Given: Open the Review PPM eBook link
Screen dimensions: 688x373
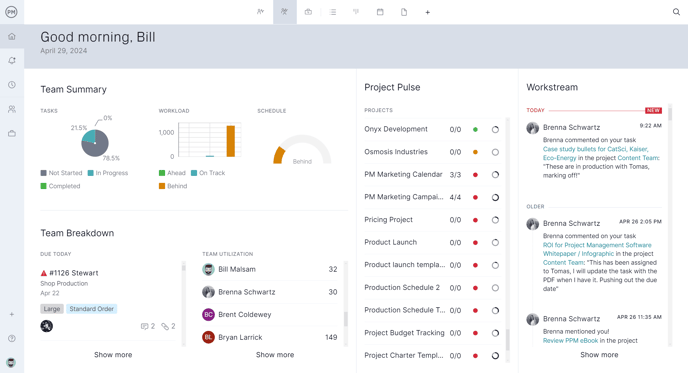Looking at the screenshot, I should pos(570,341).
